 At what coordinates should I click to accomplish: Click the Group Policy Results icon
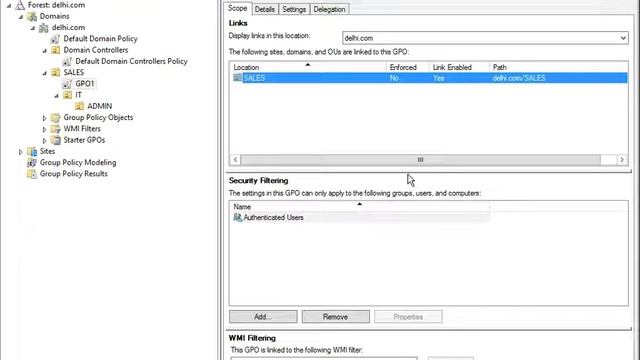coord(32,174)
